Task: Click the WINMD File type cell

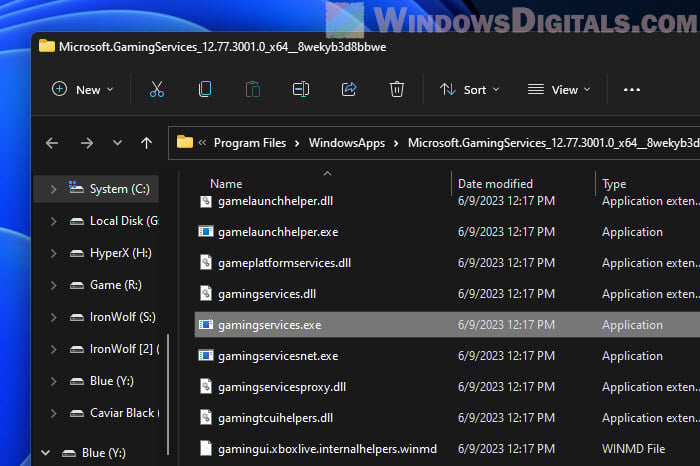Action: pyautogui.click(x=633, y=449)
